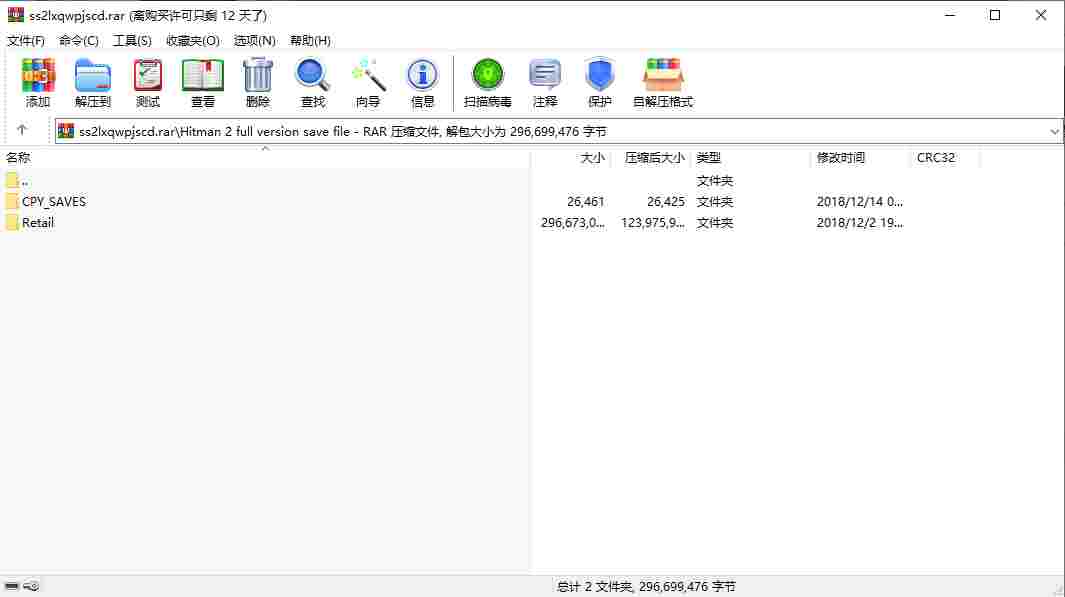Click Retail date 2018/12/2 cell

(x=859, y=223)
